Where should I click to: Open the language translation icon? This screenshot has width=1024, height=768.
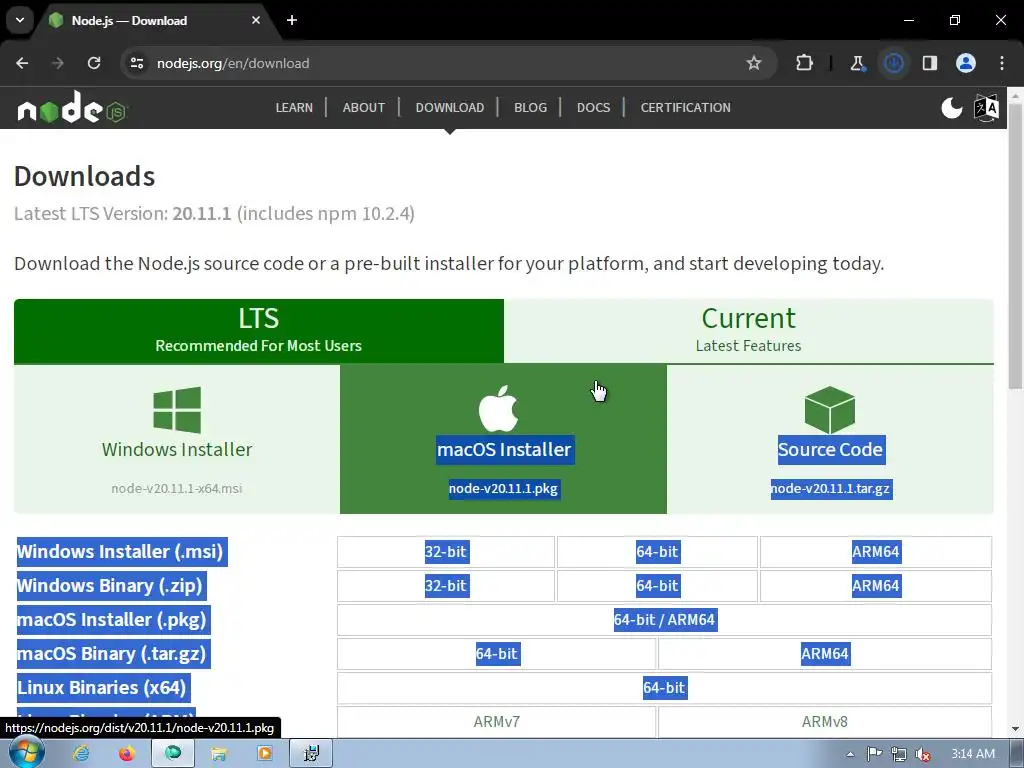pos(986,108)
